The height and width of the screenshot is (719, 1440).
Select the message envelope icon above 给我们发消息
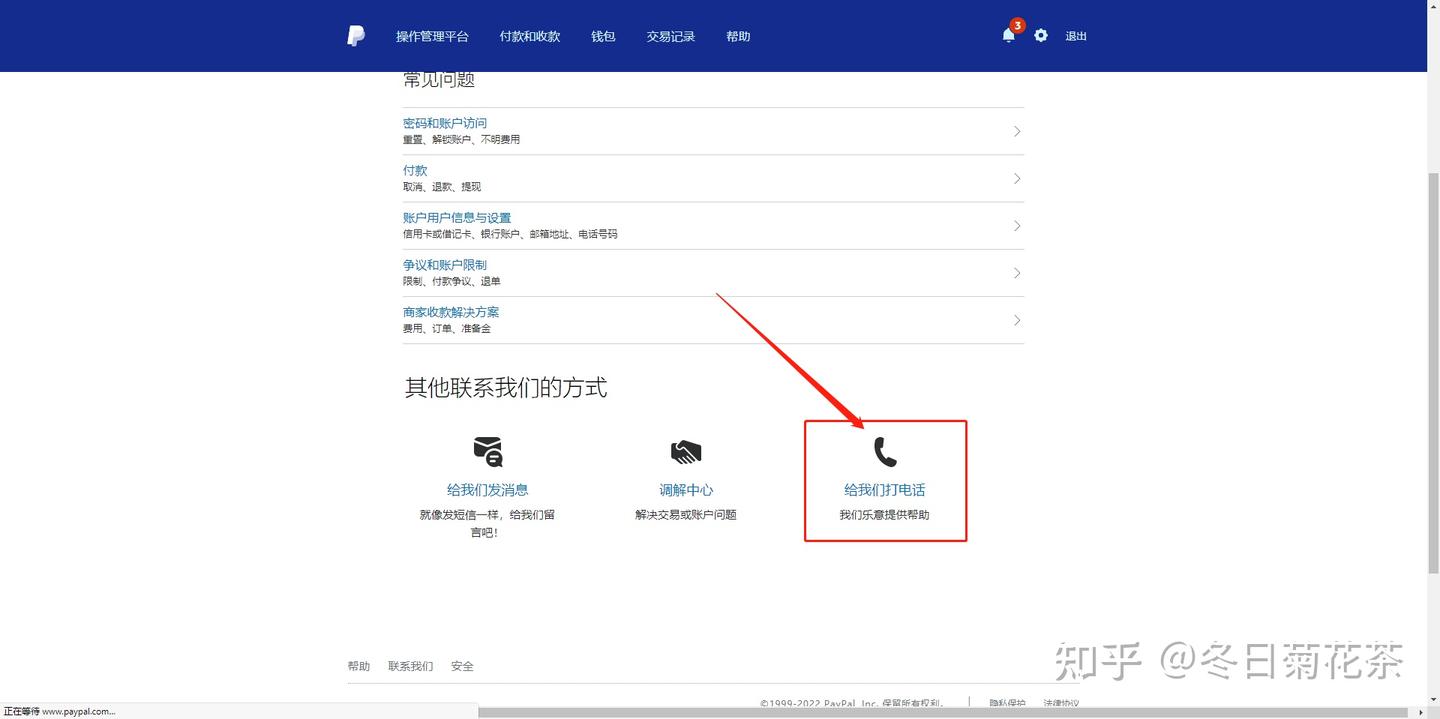[487, 452]
